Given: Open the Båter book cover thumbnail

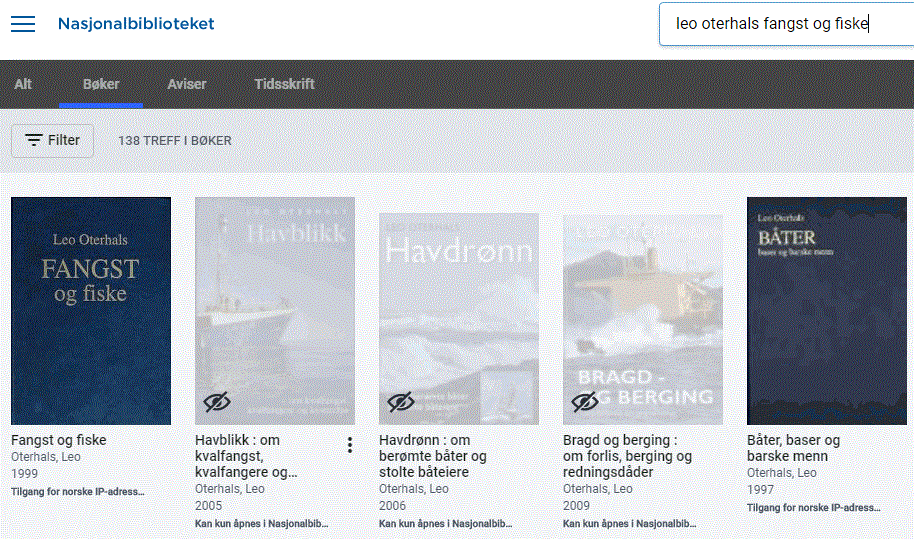Looking at the screenshot, I should 827,311.
